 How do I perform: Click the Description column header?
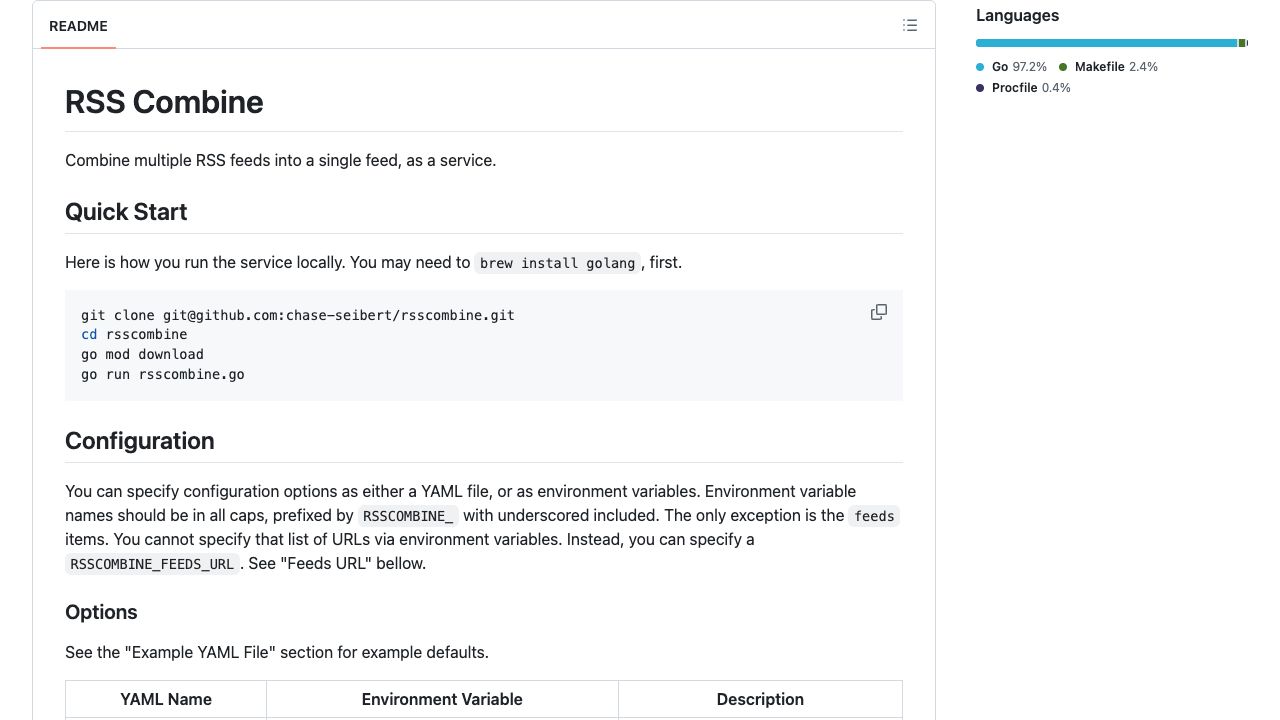click(760, 699)
